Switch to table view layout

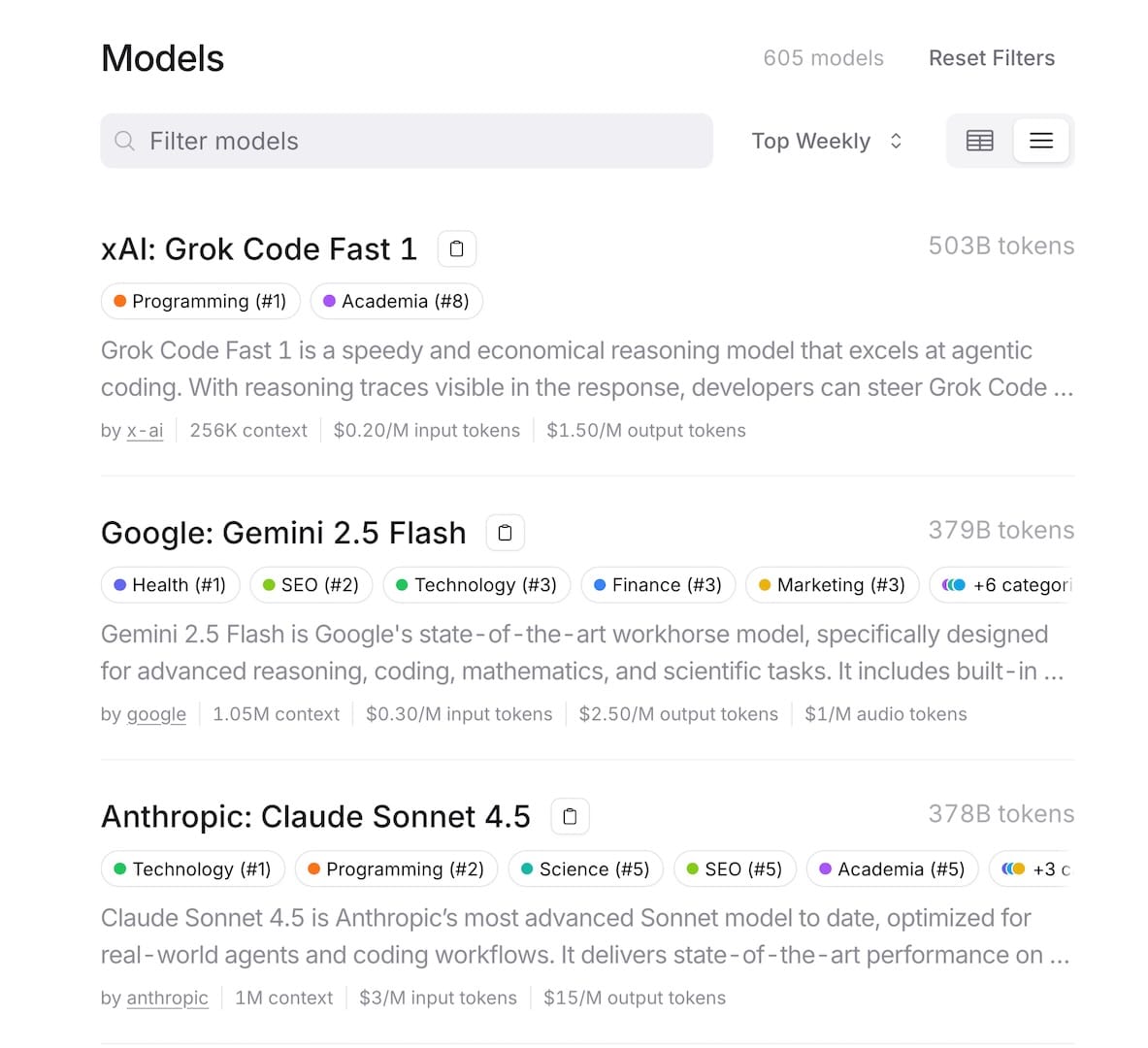(980, 141)
